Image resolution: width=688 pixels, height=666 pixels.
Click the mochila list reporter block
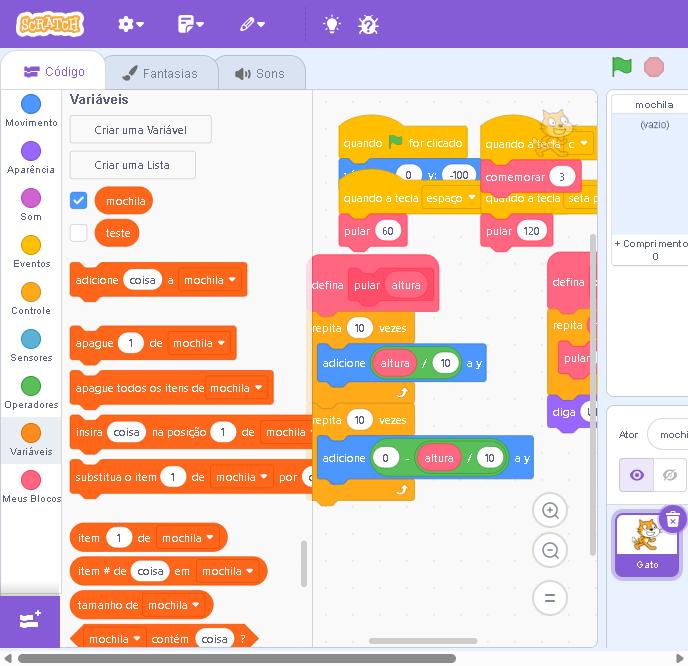tap(124, 201)
